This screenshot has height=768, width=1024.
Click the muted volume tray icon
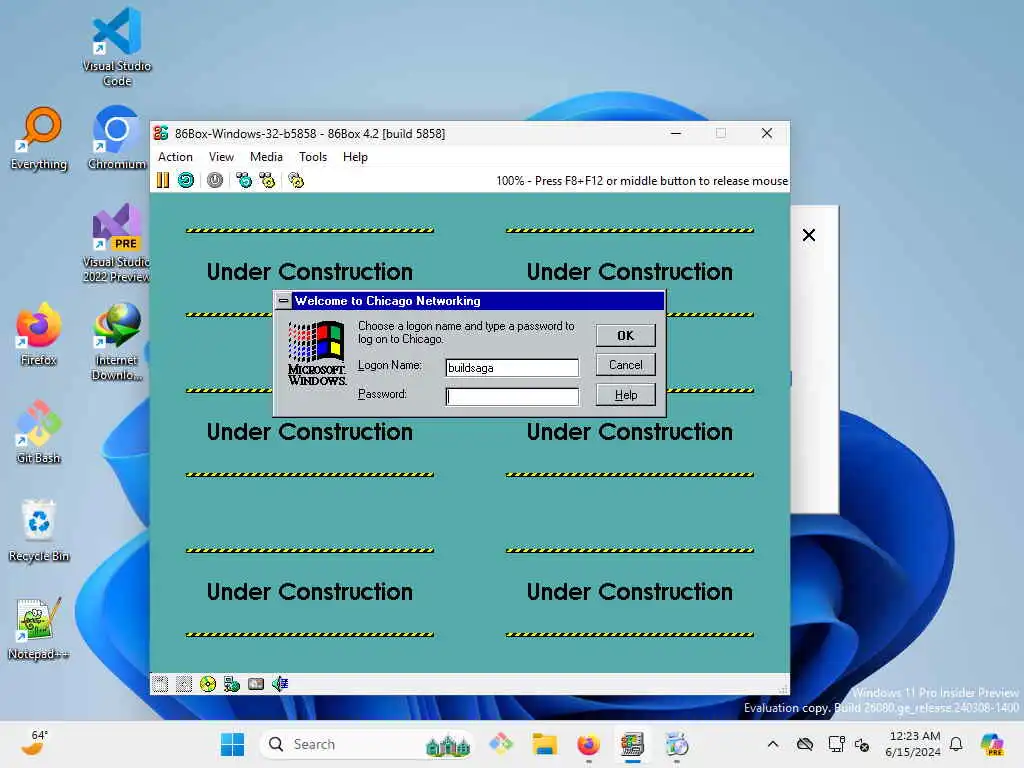coord(862,744)
